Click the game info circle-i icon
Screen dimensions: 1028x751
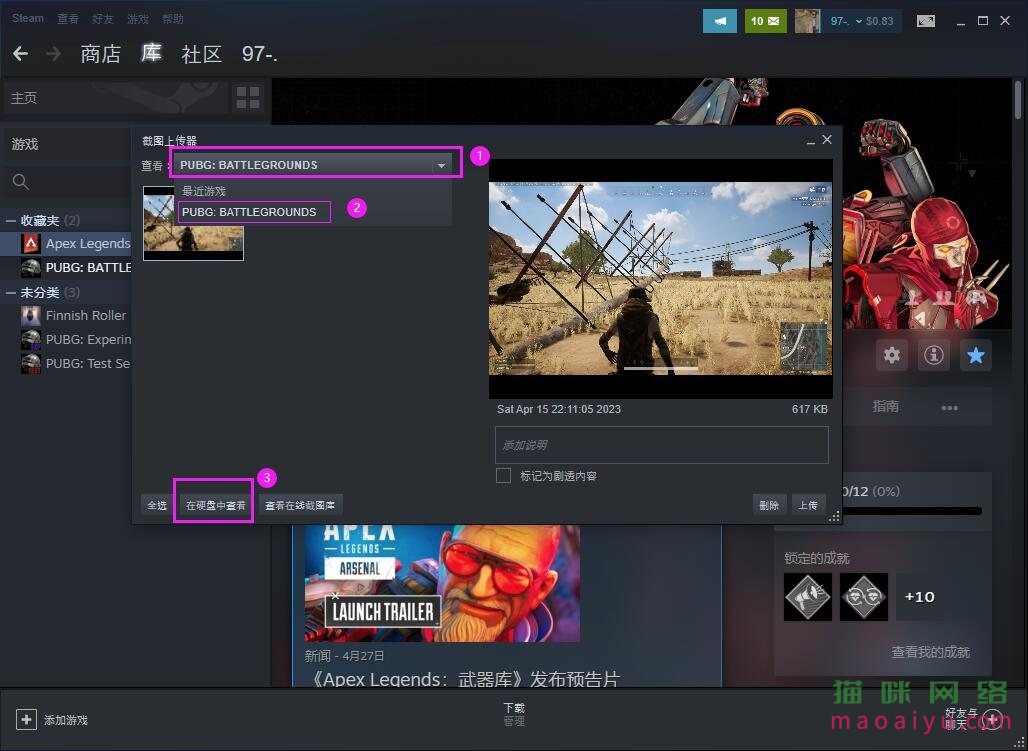pos(933,354)
